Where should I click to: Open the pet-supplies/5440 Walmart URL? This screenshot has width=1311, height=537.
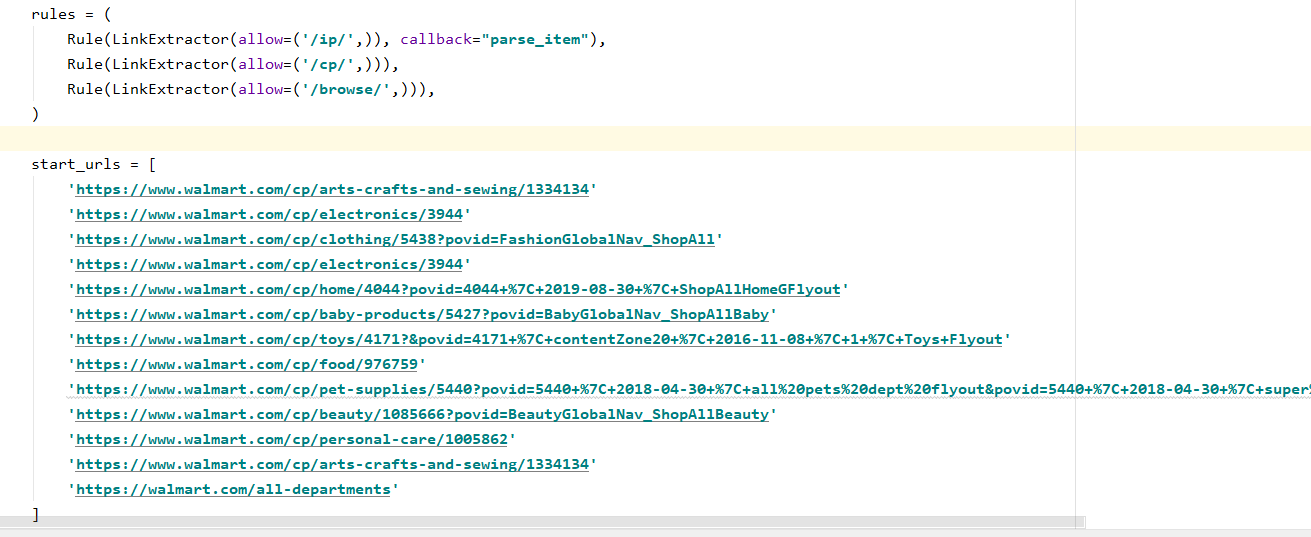[693, 389]
